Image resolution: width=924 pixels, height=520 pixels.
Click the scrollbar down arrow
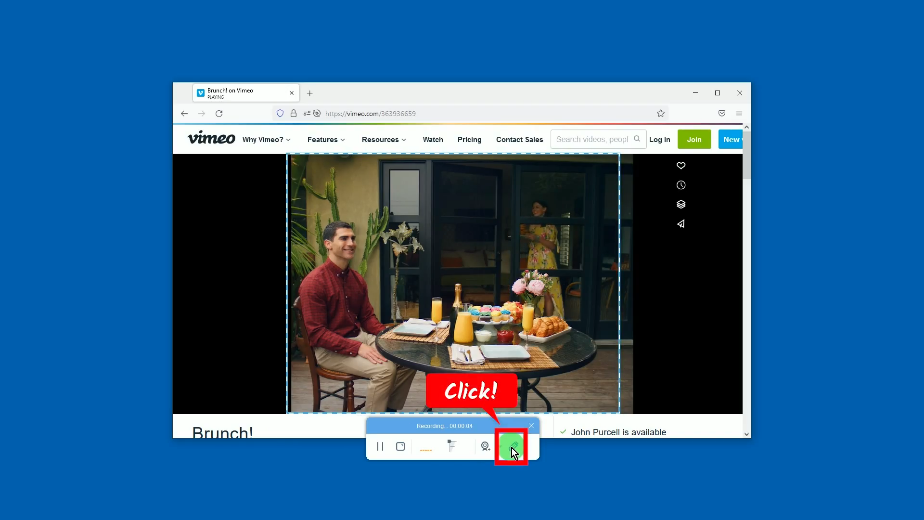pyautogui.click(x=747, y=434)
